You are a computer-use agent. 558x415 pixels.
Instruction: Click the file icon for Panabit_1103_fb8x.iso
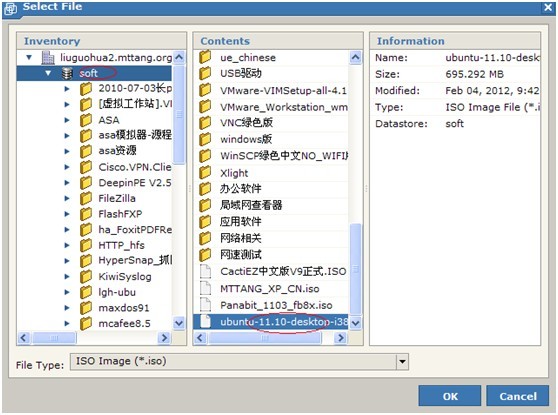[x=205, y=305]
